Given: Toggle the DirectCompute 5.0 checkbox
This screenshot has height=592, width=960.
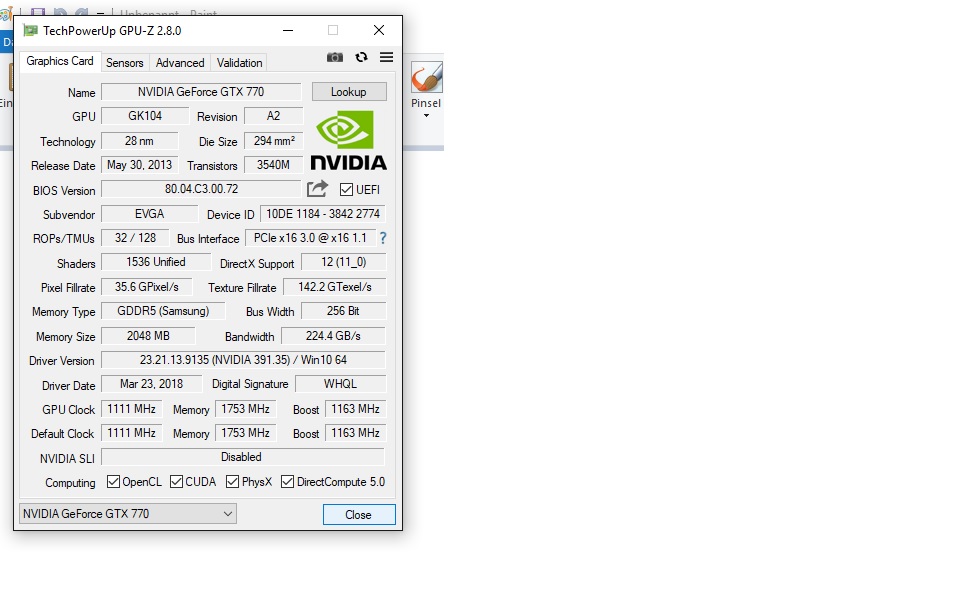Looking at the screenshot, I should (287, 482).
